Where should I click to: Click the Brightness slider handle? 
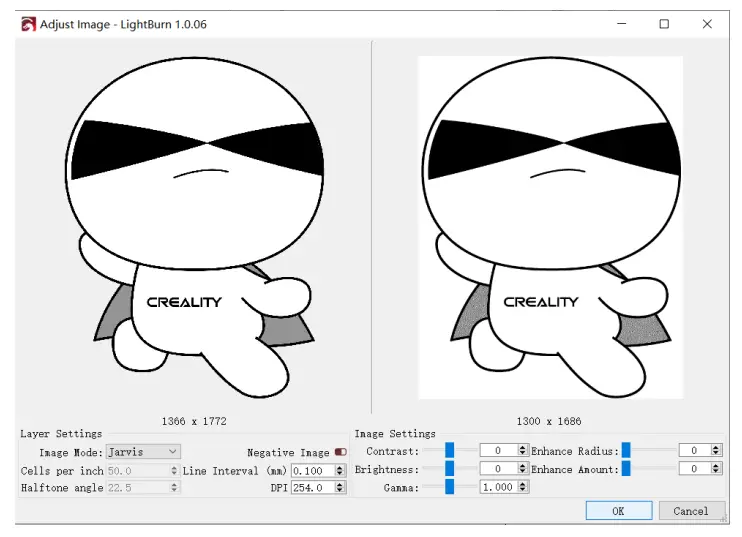click(x=450, y=468)
